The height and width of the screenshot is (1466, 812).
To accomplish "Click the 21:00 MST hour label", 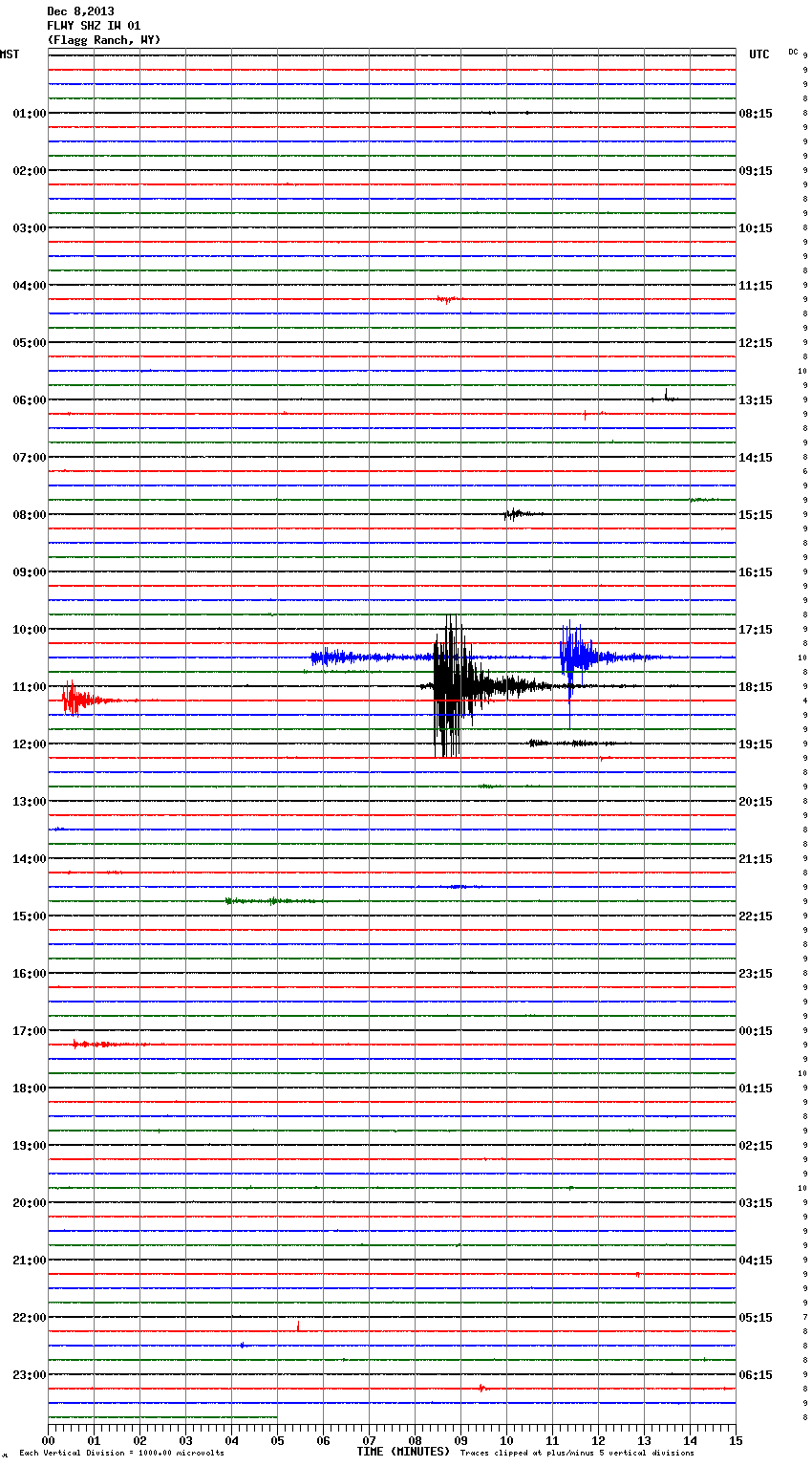I will [x=29, y=1261].
